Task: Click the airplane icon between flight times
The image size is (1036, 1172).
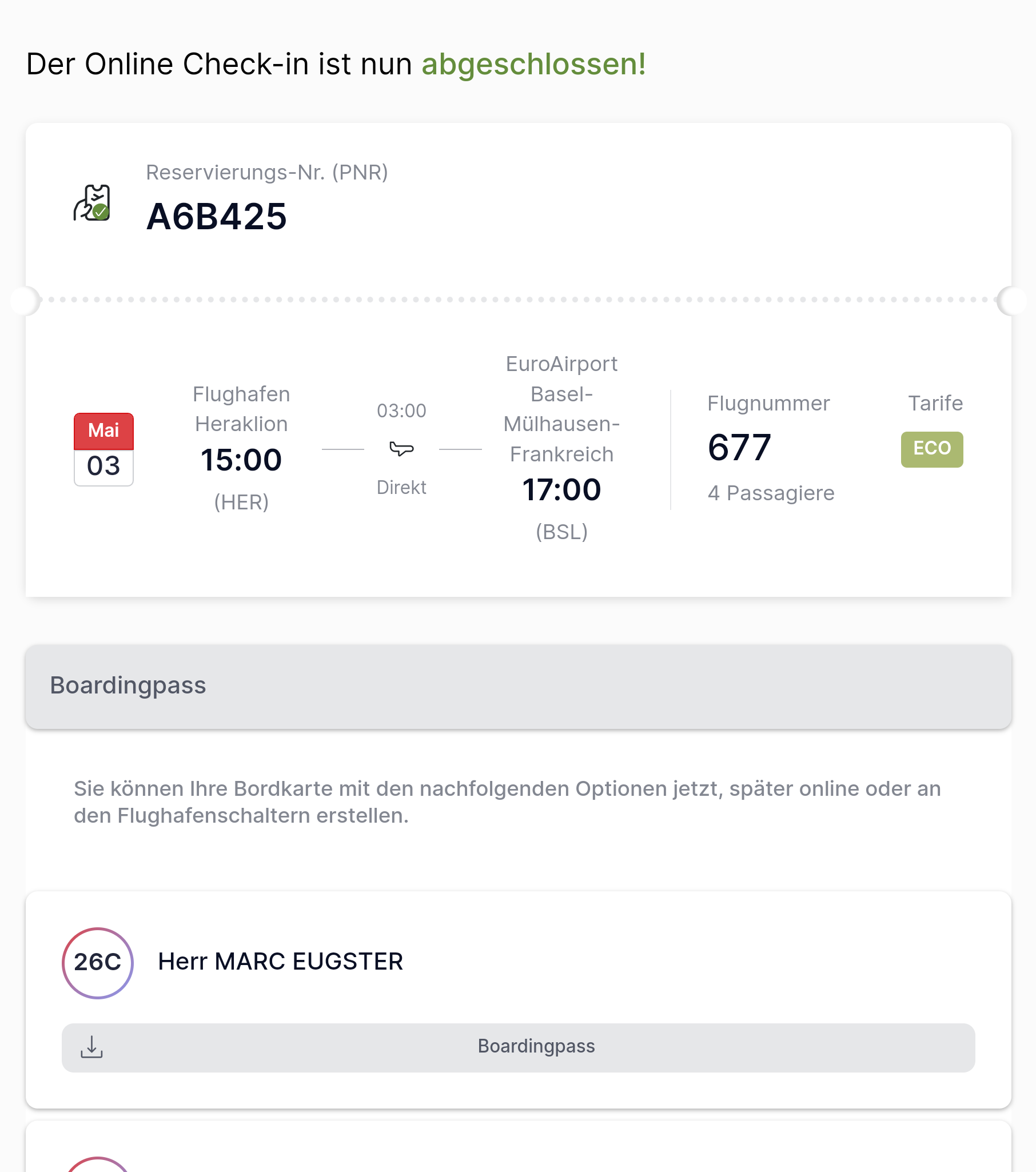Action: (401, 448)
